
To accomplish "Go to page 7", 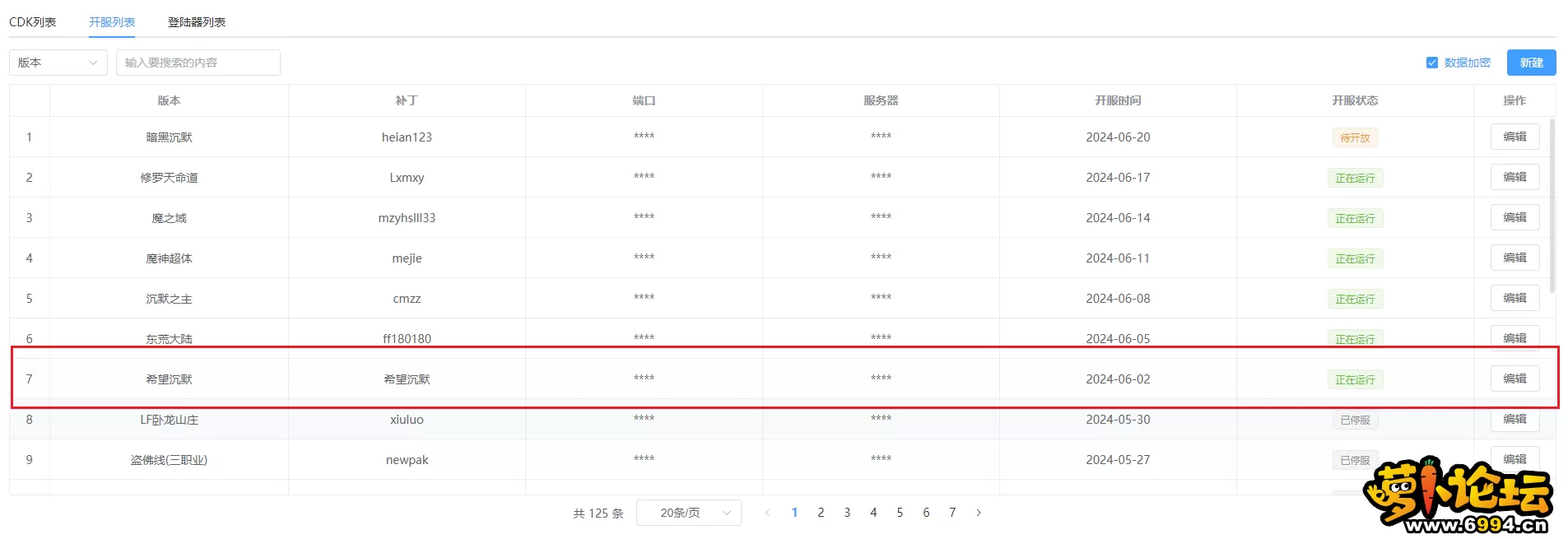I will click(952, 513).
